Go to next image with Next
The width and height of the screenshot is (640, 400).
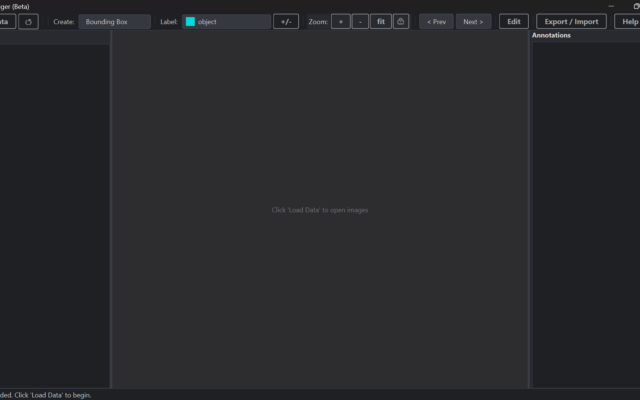(x=473, y=22)
